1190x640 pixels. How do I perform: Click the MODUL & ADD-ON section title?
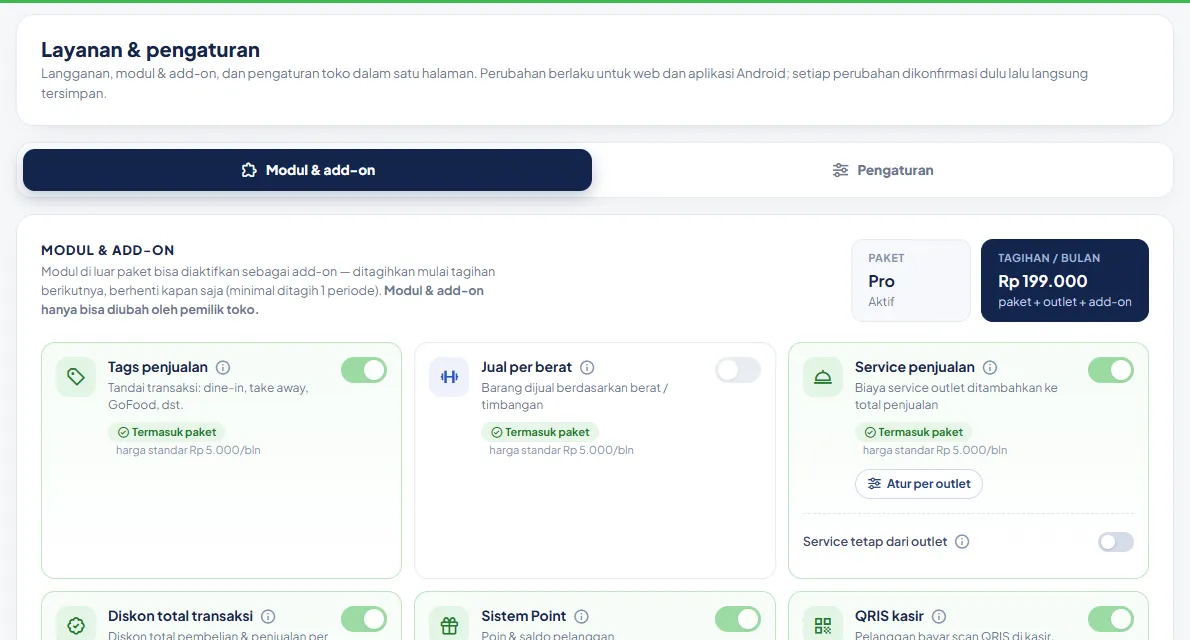click(x=108, y=251)
